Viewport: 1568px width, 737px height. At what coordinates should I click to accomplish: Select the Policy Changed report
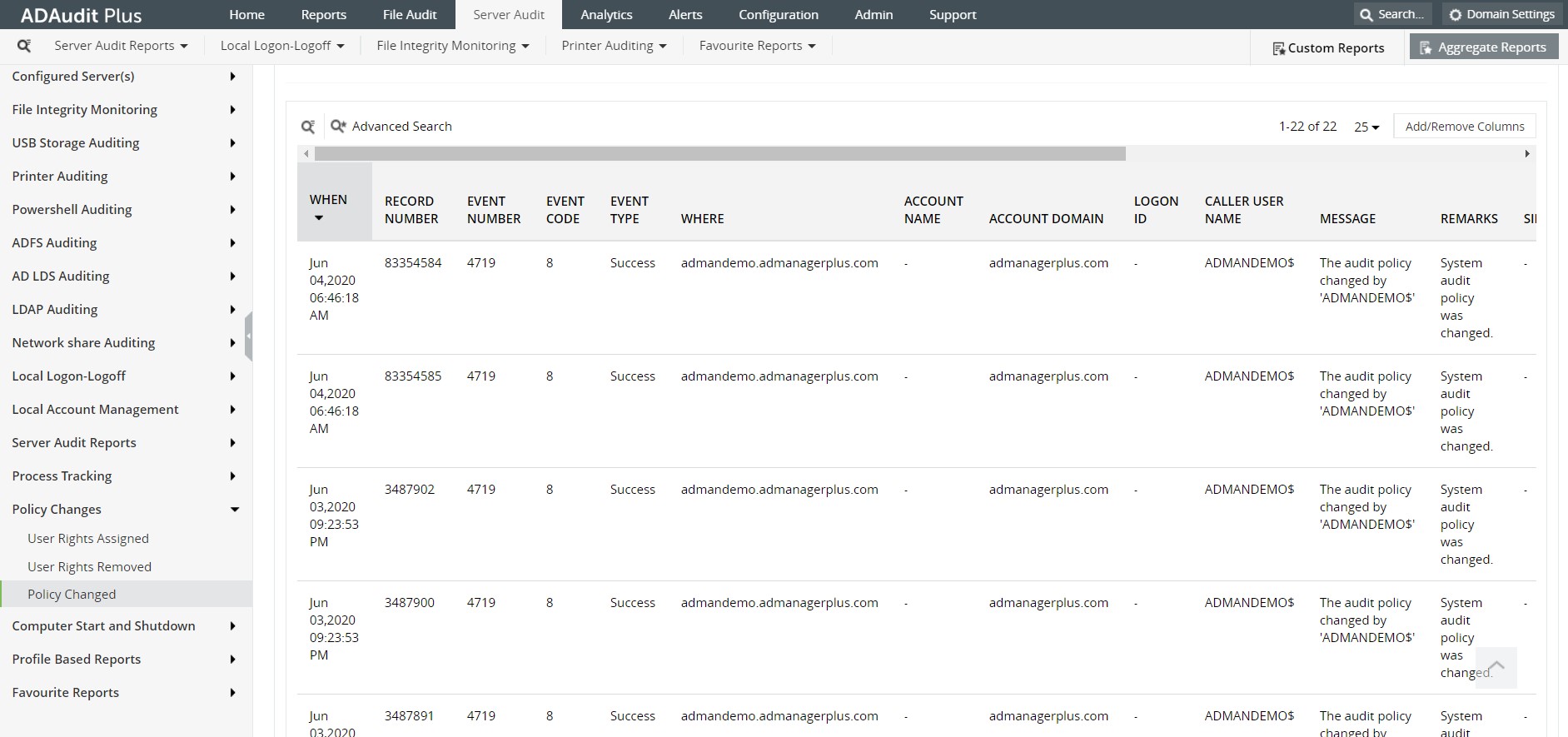[126, 595]
